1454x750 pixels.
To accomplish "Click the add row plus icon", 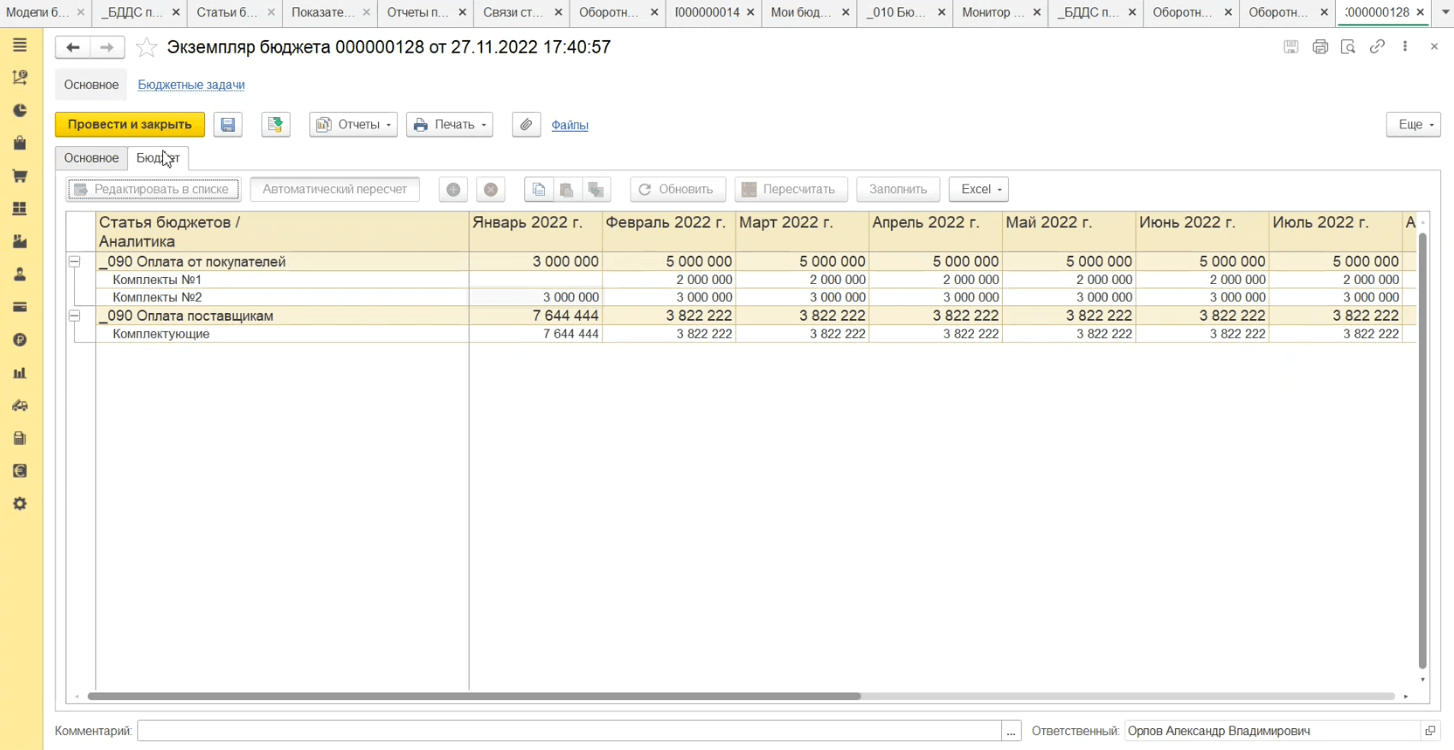I will click(x=453, y=190).
